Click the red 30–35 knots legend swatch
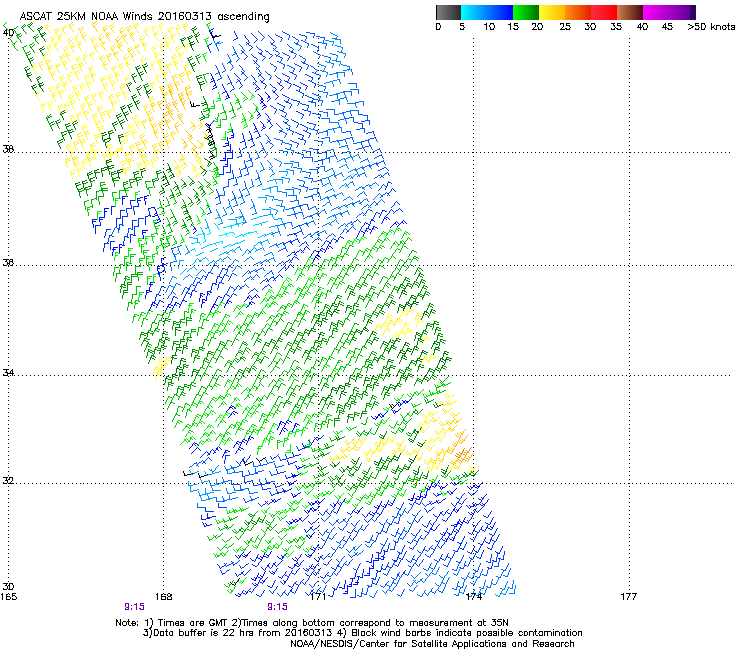This screenshot has width=740, height=650. pyautogui.click(x=604, y=12)
